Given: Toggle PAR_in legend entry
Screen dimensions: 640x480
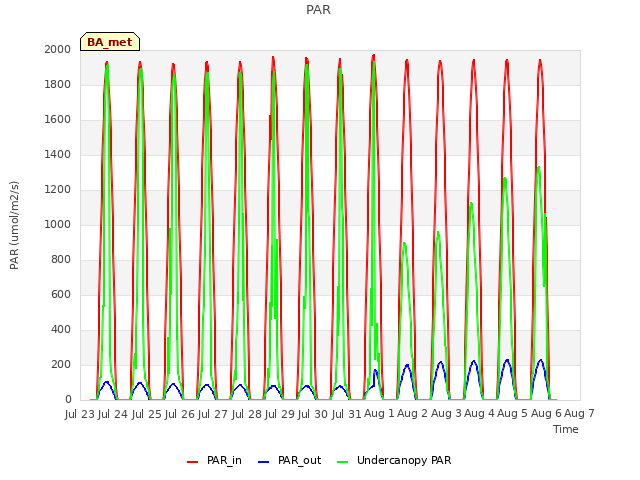Looking at the screenshot, I should 214,460.
